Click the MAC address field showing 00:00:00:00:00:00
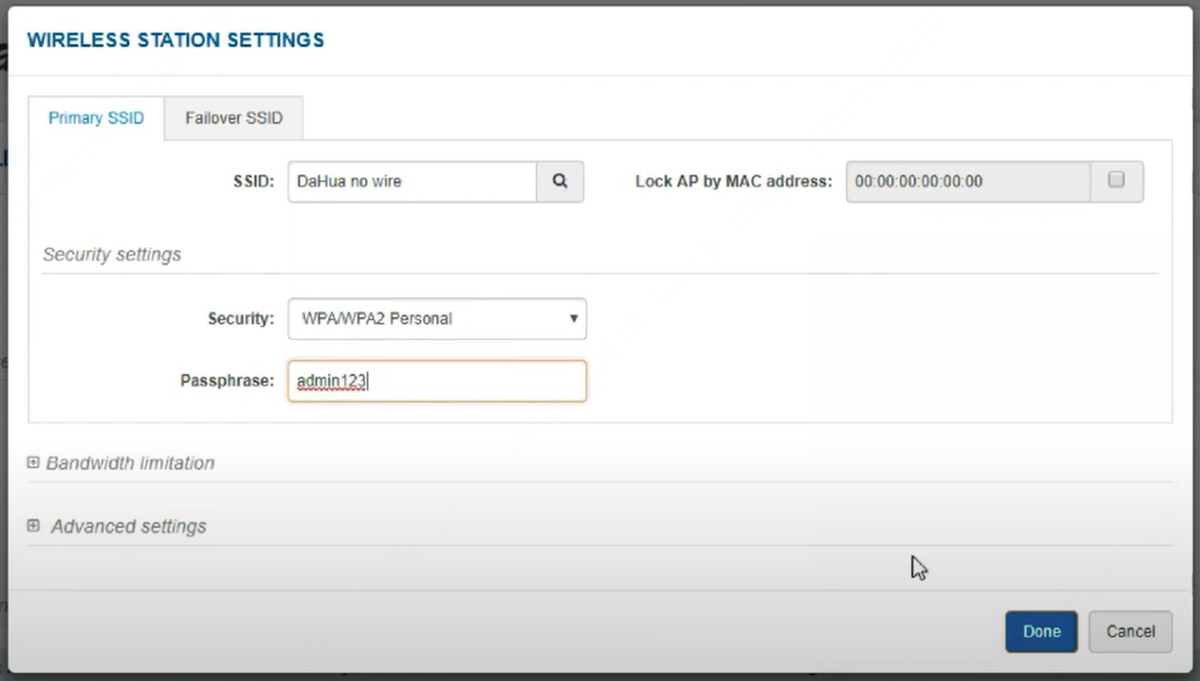 [967, 182]
